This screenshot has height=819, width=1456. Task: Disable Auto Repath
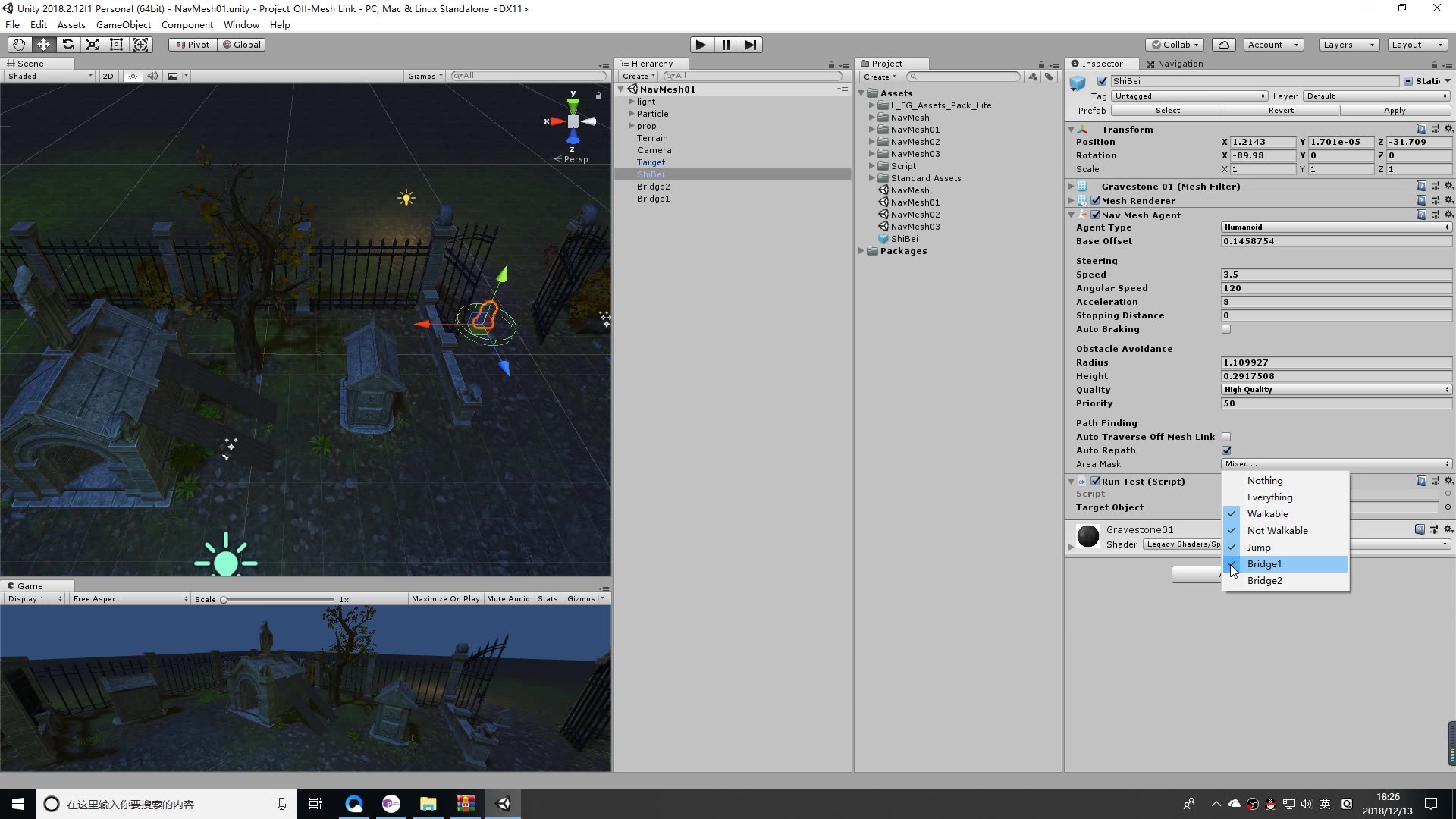(1227, 450)
